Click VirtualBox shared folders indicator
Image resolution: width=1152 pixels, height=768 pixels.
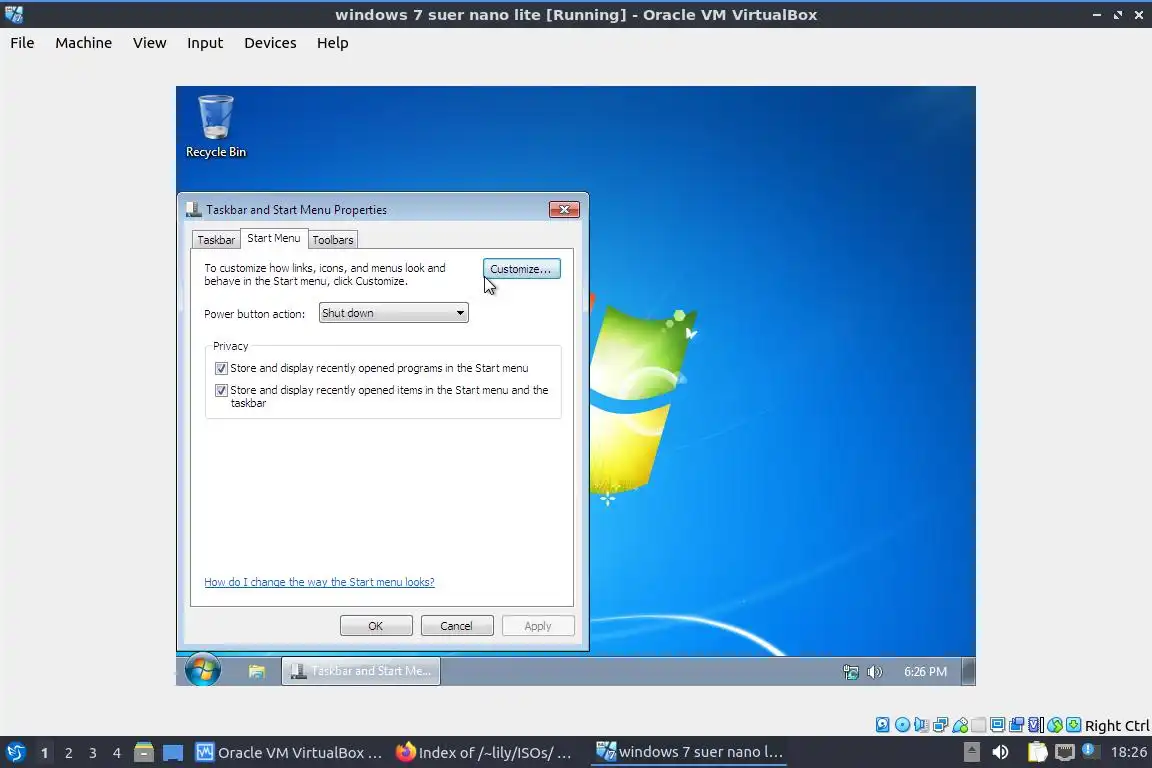(979, 725)
